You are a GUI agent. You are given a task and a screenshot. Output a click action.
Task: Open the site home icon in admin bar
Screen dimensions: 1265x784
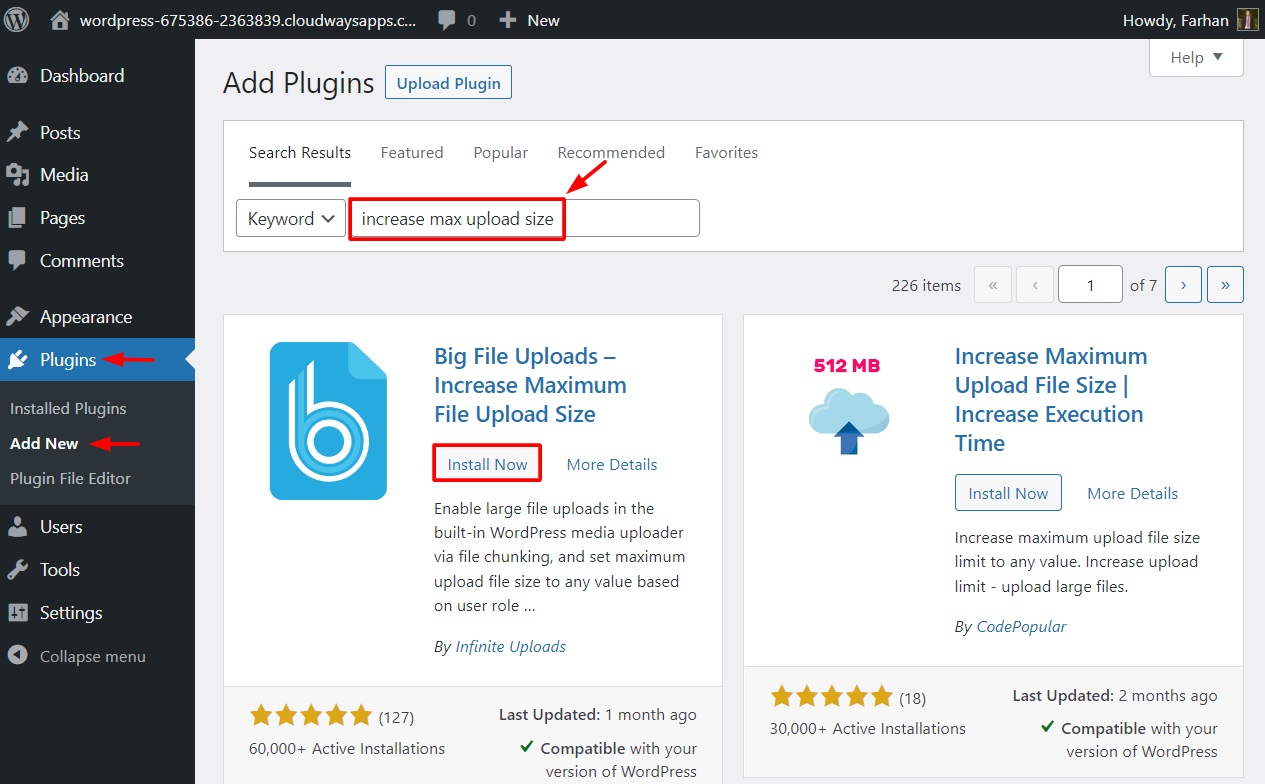click(x=60, y=20)
